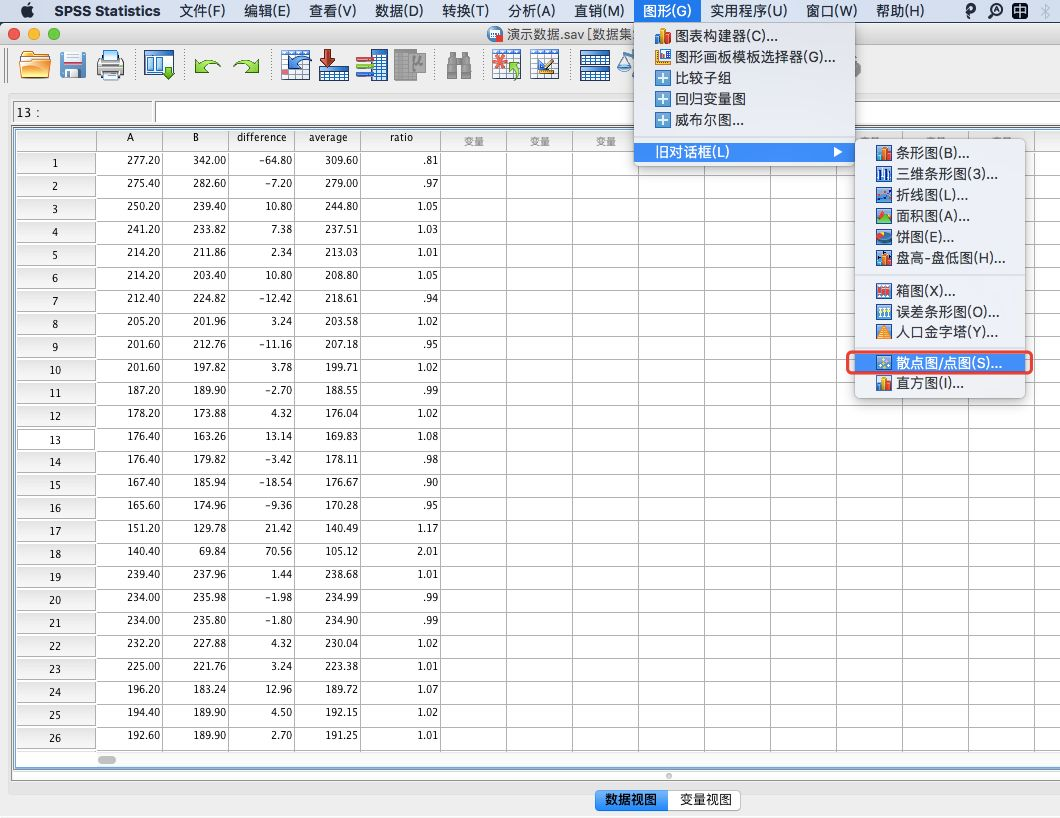This screenshot has width=1060, height=818.
Task: Switch to the 数据视图 tab
Action: click(630, 800)
